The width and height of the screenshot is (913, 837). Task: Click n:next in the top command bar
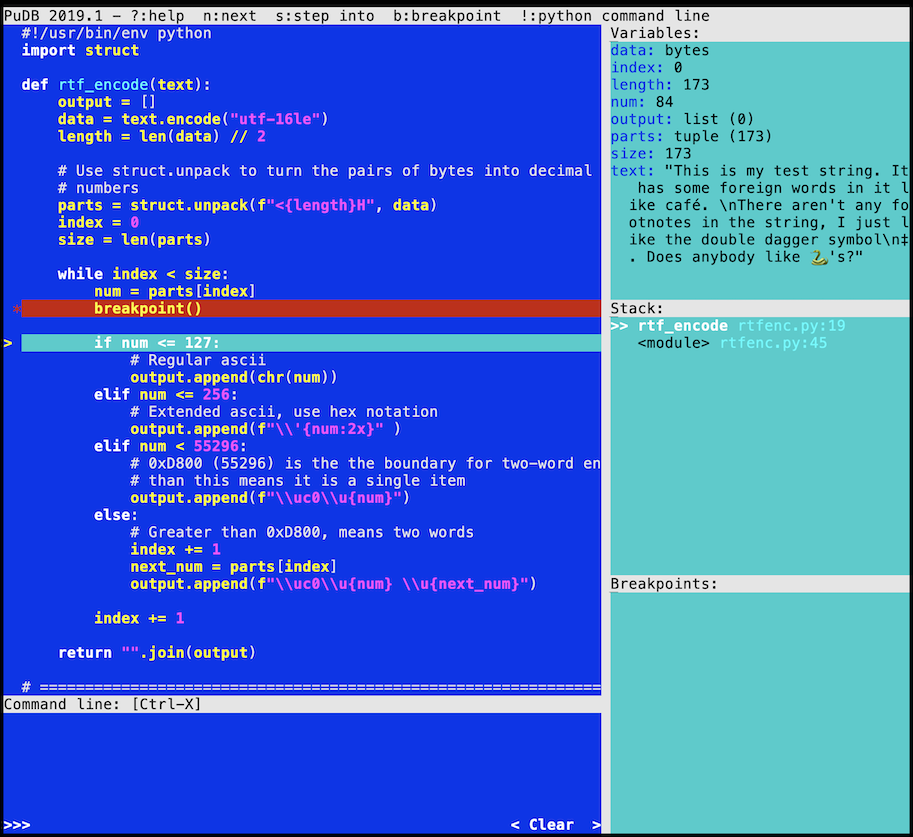232,15
